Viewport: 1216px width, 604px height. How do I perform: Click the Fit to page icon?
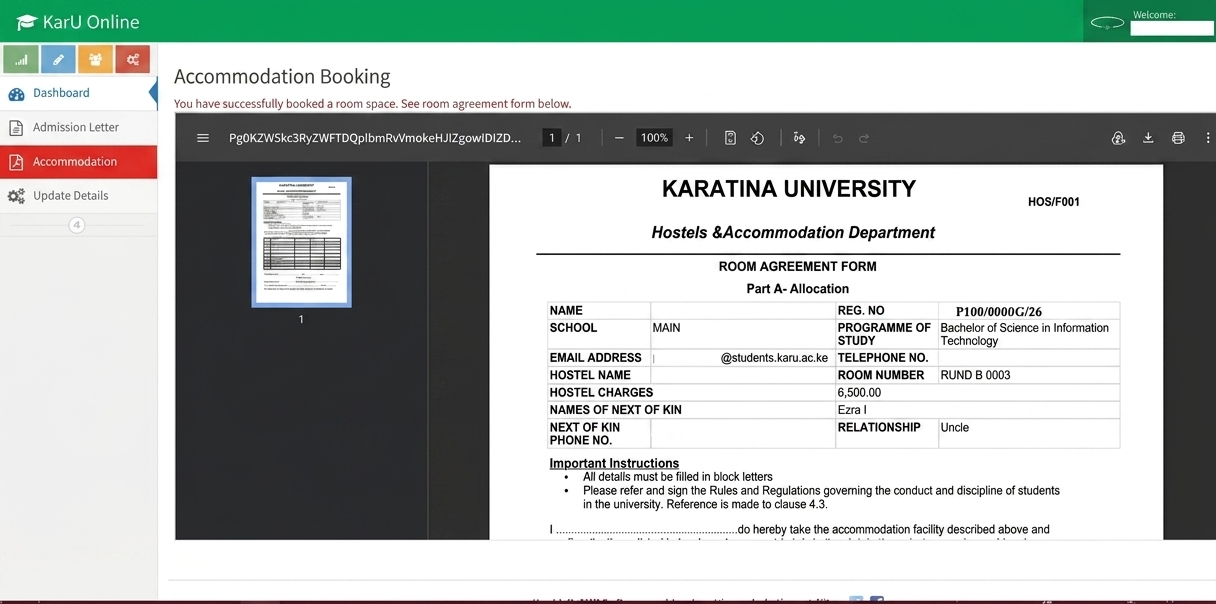[731, 138]
